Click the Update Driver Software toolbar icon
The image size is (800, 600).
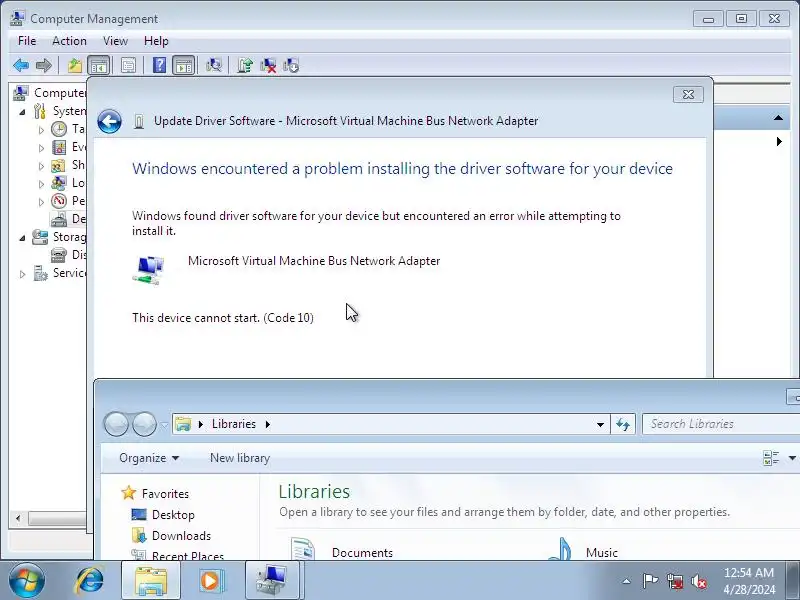245,65
